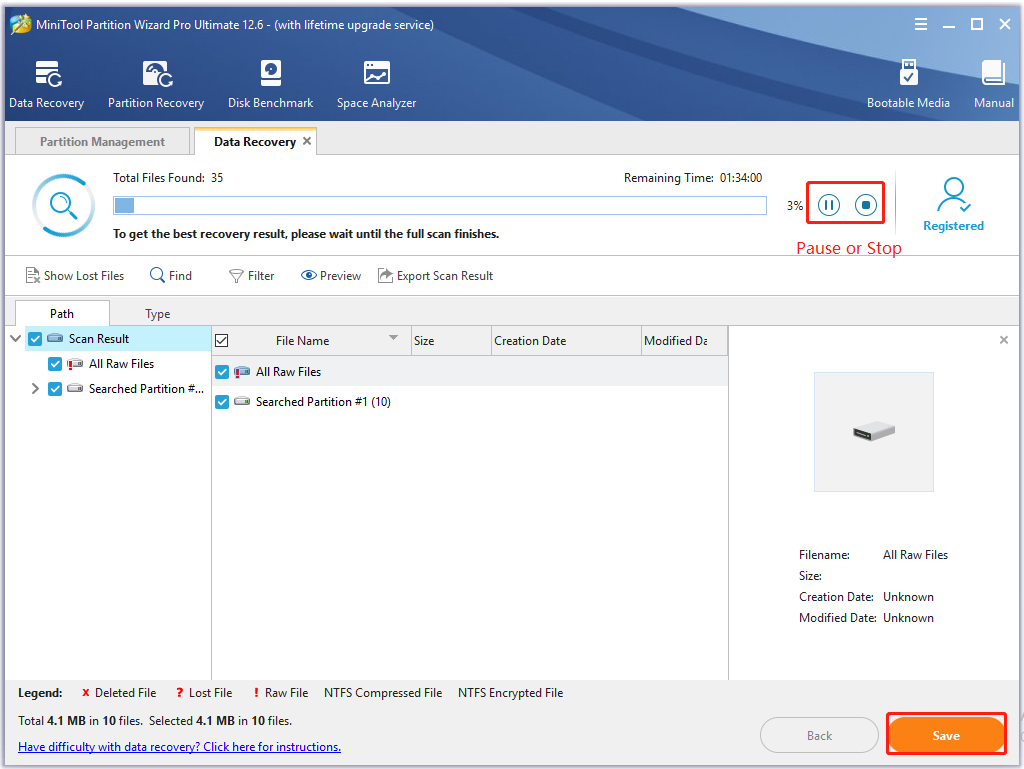Uncheck Searched Partition #1 (10) in list
The image size is (1024, 769).
(x=222, y=402)
